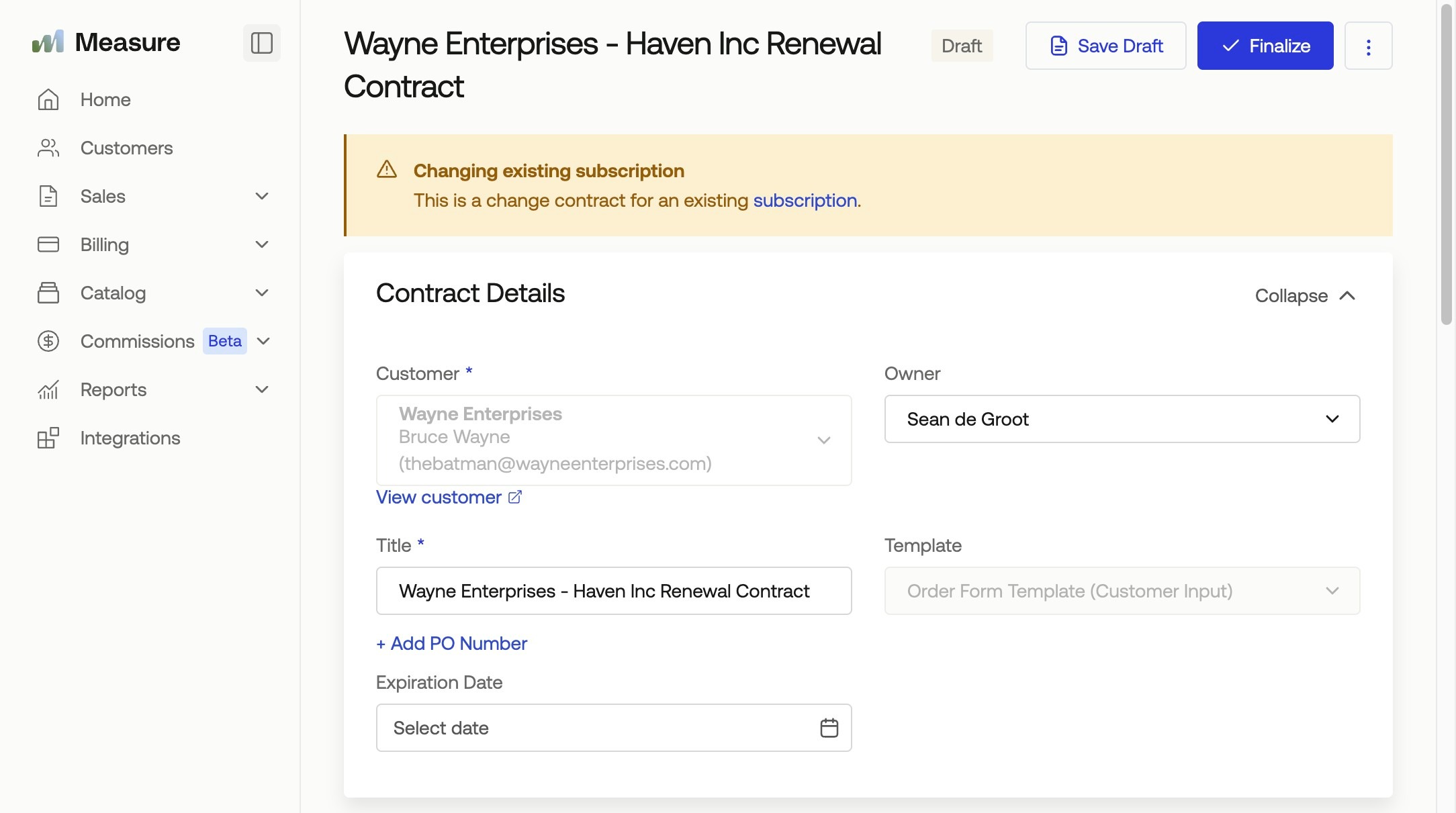
Task: Click the Sales document icon
Action: (x=48, y=196)
